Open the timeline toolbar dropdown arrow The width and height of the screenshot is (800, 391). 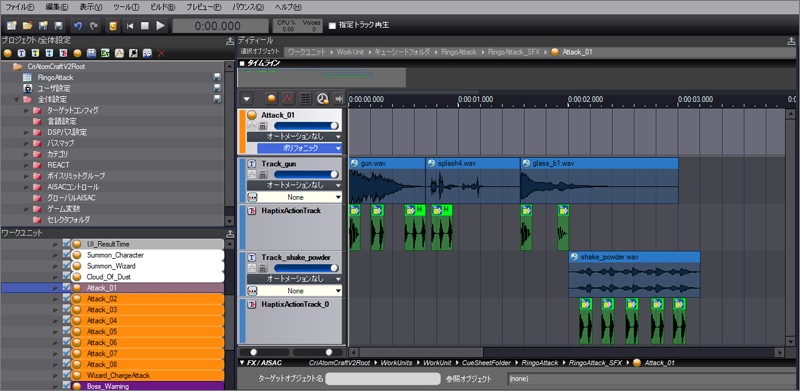click(x=247, y=99)
